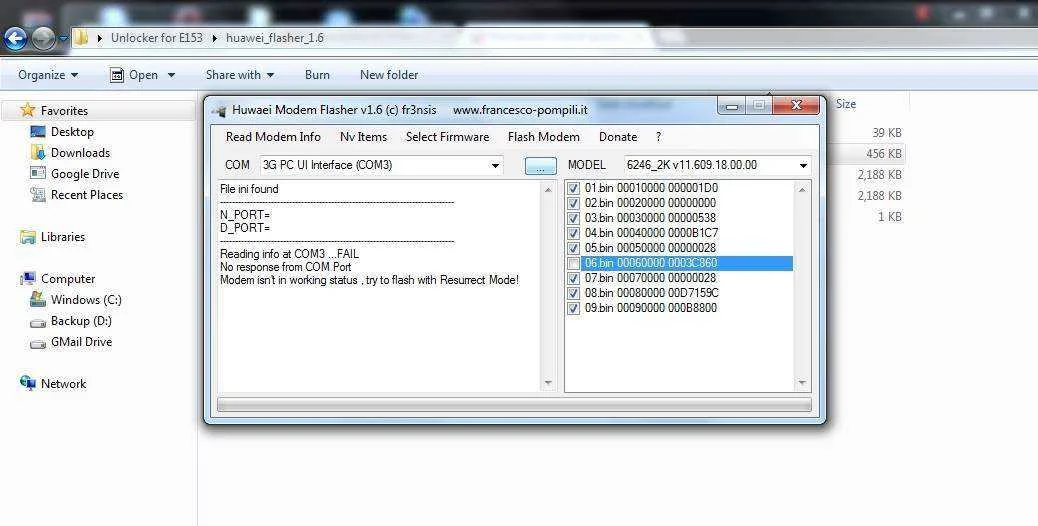The width and height of the screenshot is (1038, 526).
Task: Toggle the 08.bin checkbox
Action: click(x=573, y=293)
